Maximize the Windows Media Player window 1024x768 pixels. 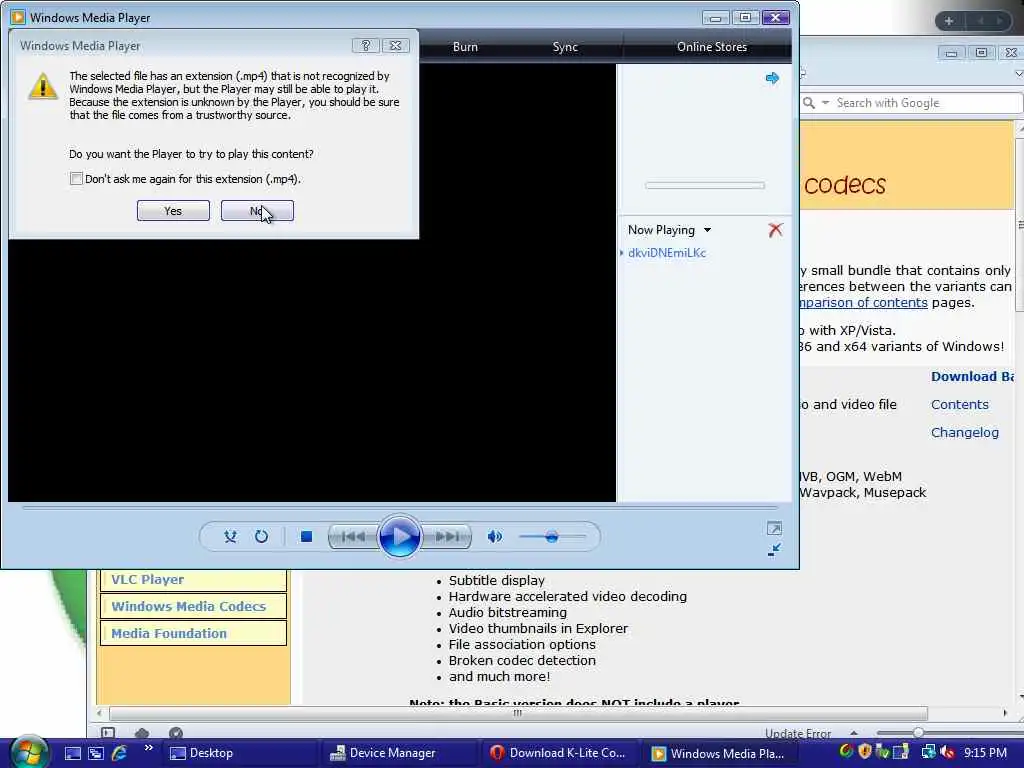coord(745,18)
